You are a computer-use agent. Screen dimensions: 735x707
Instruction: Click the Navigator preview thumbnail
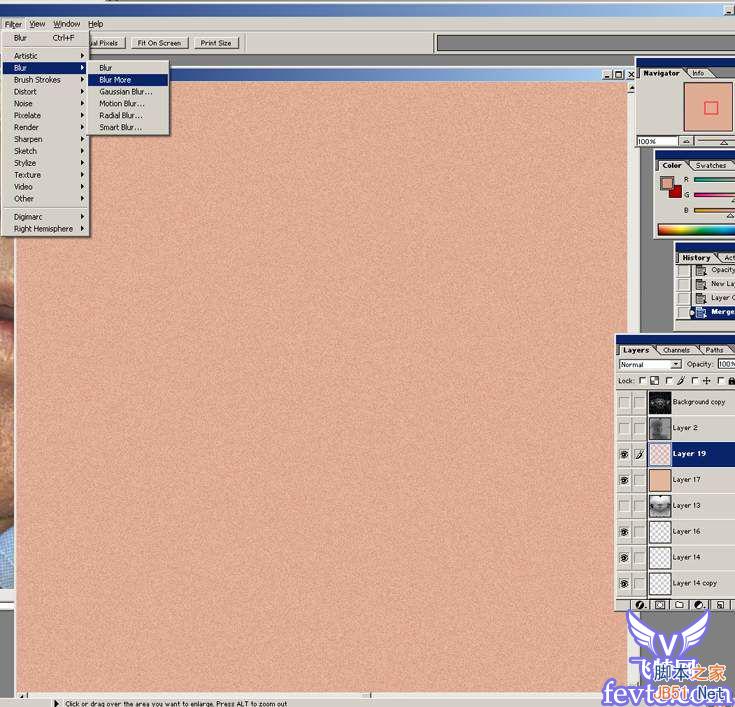(708, 107)
